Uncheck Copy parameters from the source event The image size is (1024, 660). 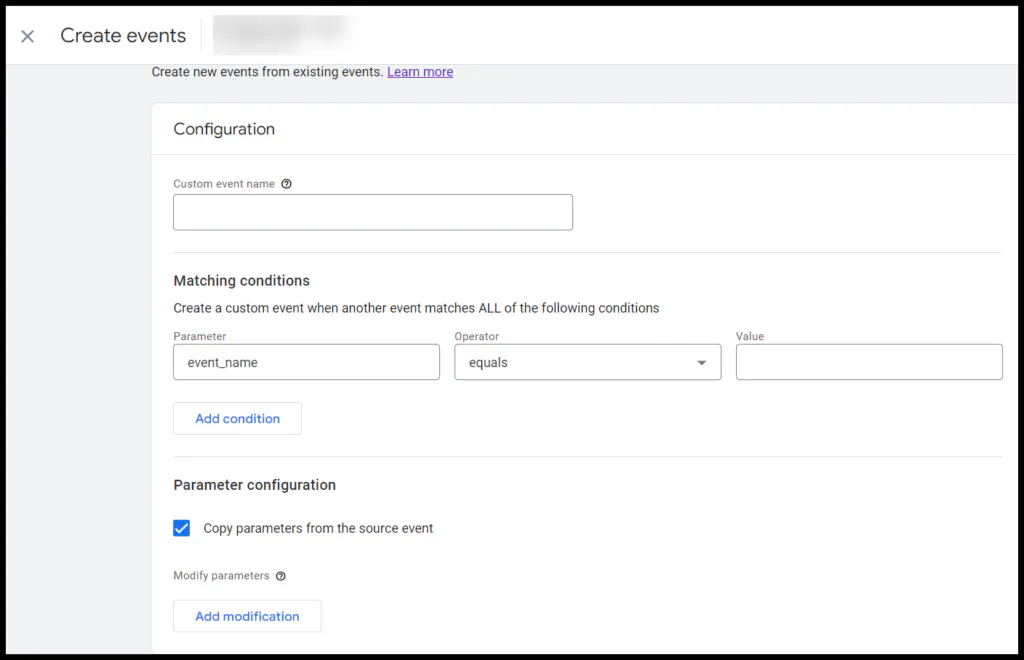click(182, 528)
